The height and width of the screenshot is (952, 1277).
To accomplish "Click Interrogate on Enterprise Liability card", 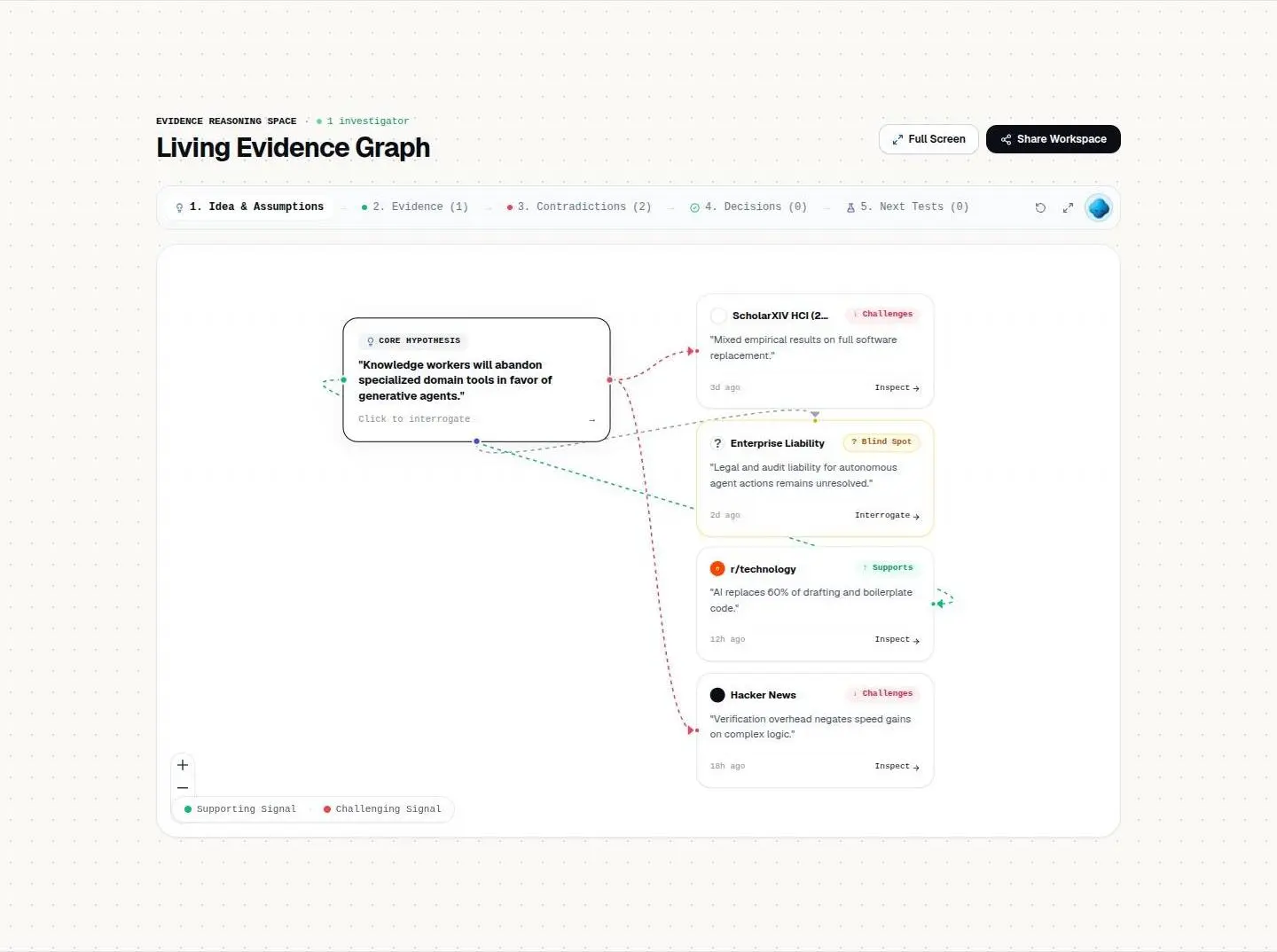I will point(887,515).
